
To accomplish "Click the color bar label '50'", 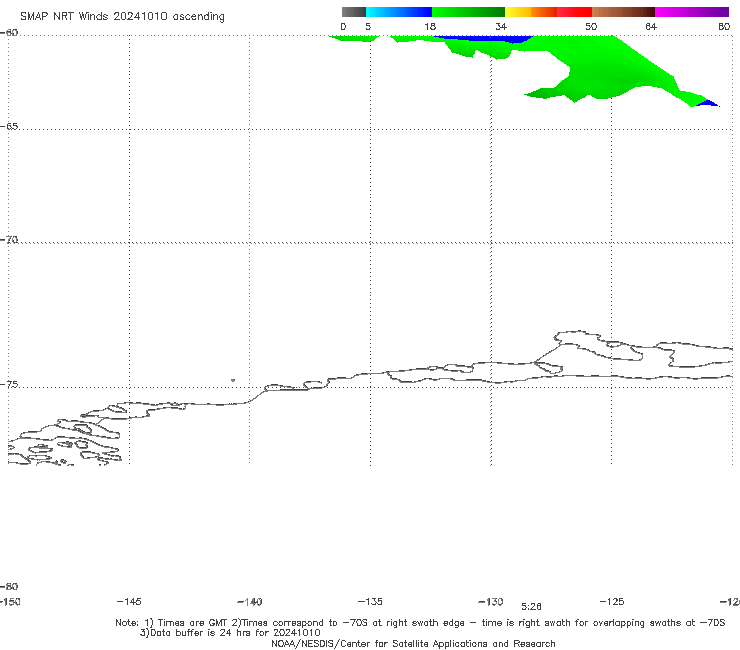I will coord(591,26).
